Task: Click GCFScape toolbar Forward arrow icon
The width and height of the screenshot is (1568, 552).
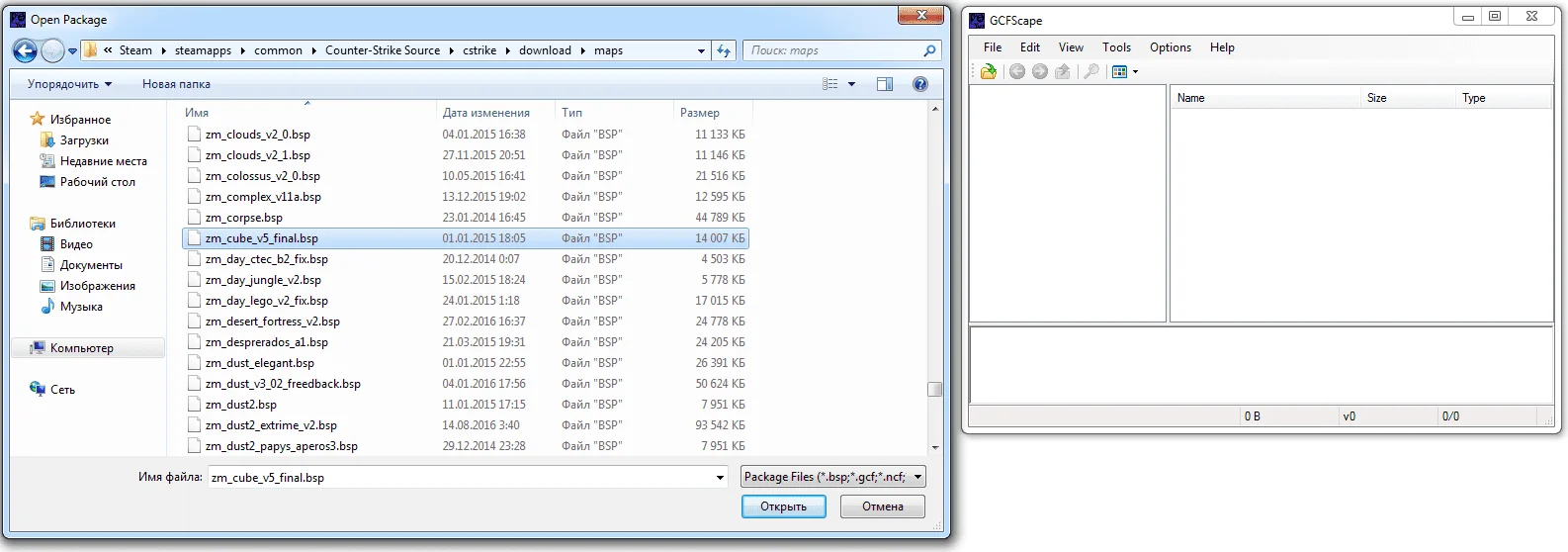Action: (x=1039, y=71)
